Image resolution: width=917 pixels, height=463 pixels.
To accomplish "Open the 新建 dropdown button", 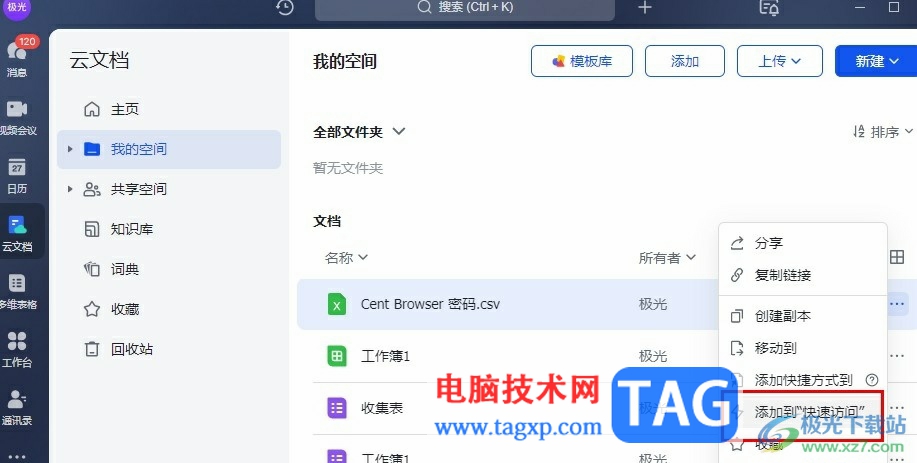I will [x=876, y=61].
